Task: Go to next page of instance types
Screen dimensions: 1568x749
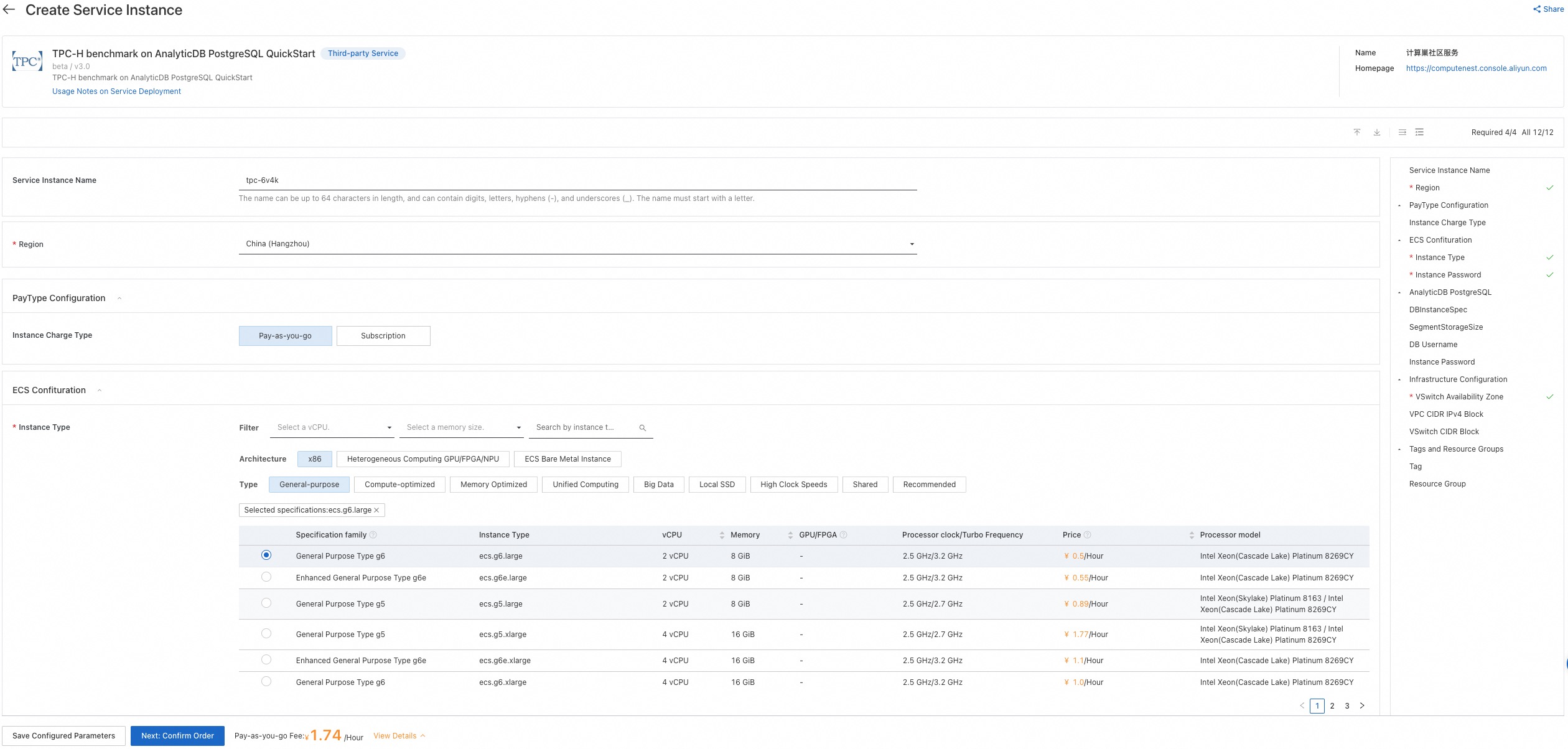Action: (x=1362, y=705)
